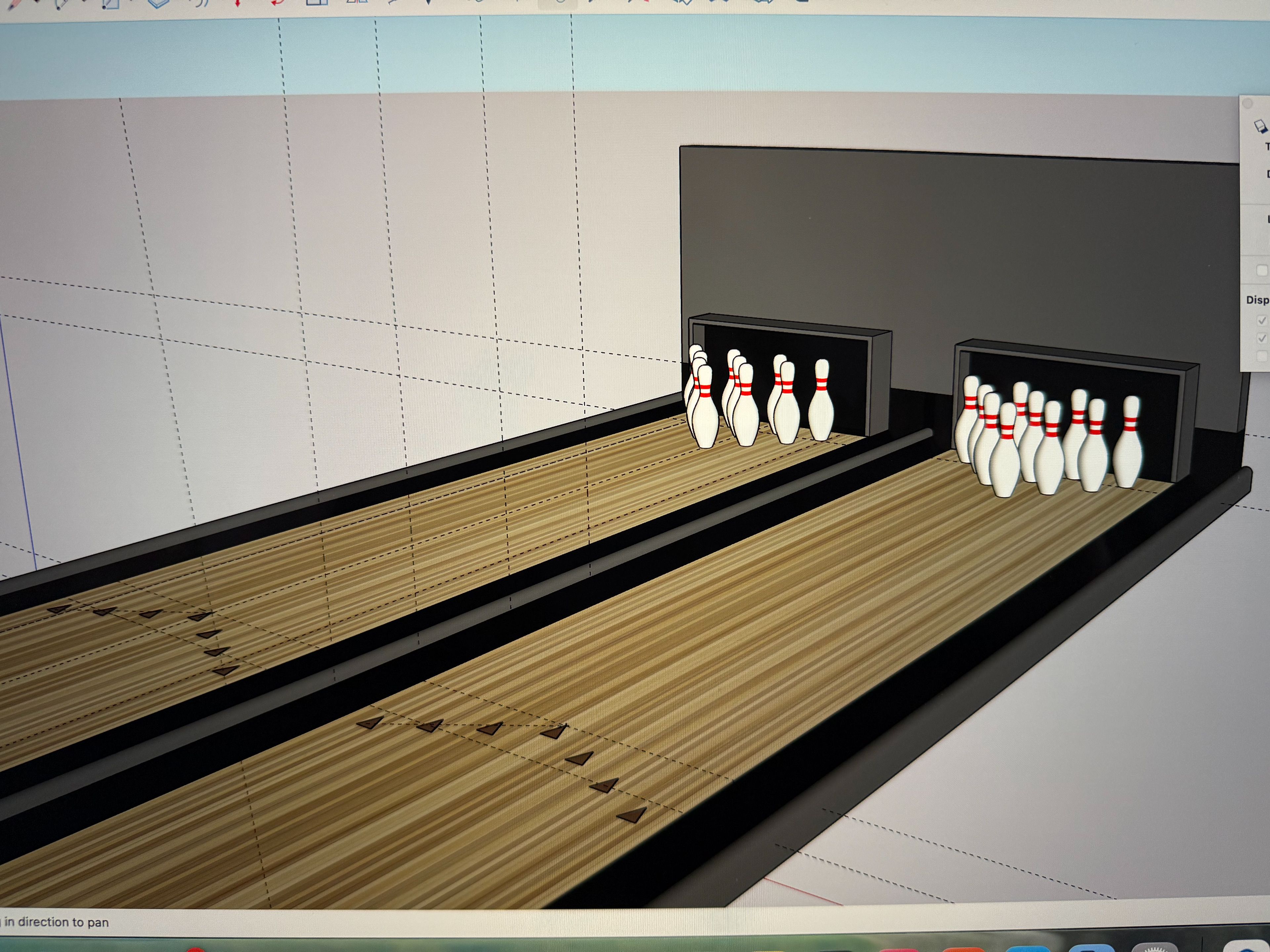Enable the unchecked checkbox above Display section
1270x952 pixels.
[x=1262, y=270]
